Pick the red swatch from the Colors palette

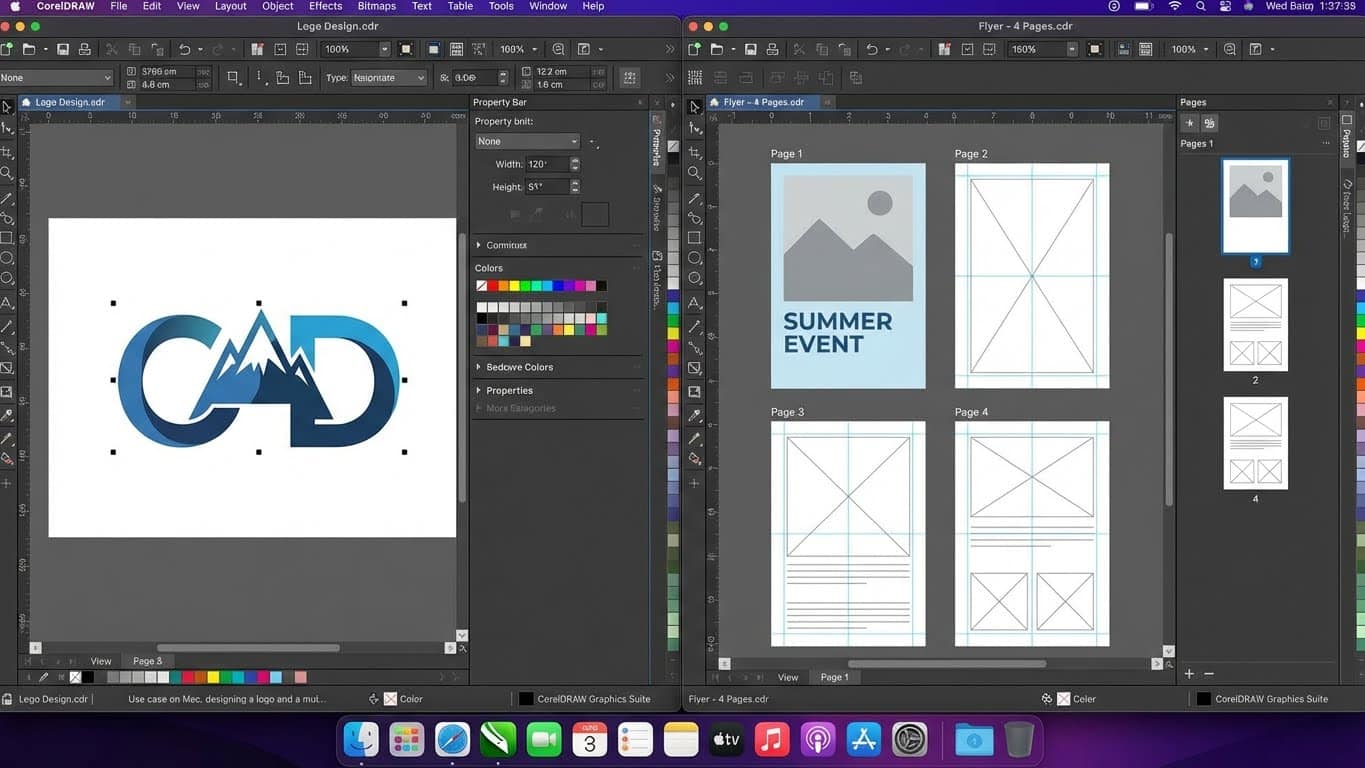point(493,285)
